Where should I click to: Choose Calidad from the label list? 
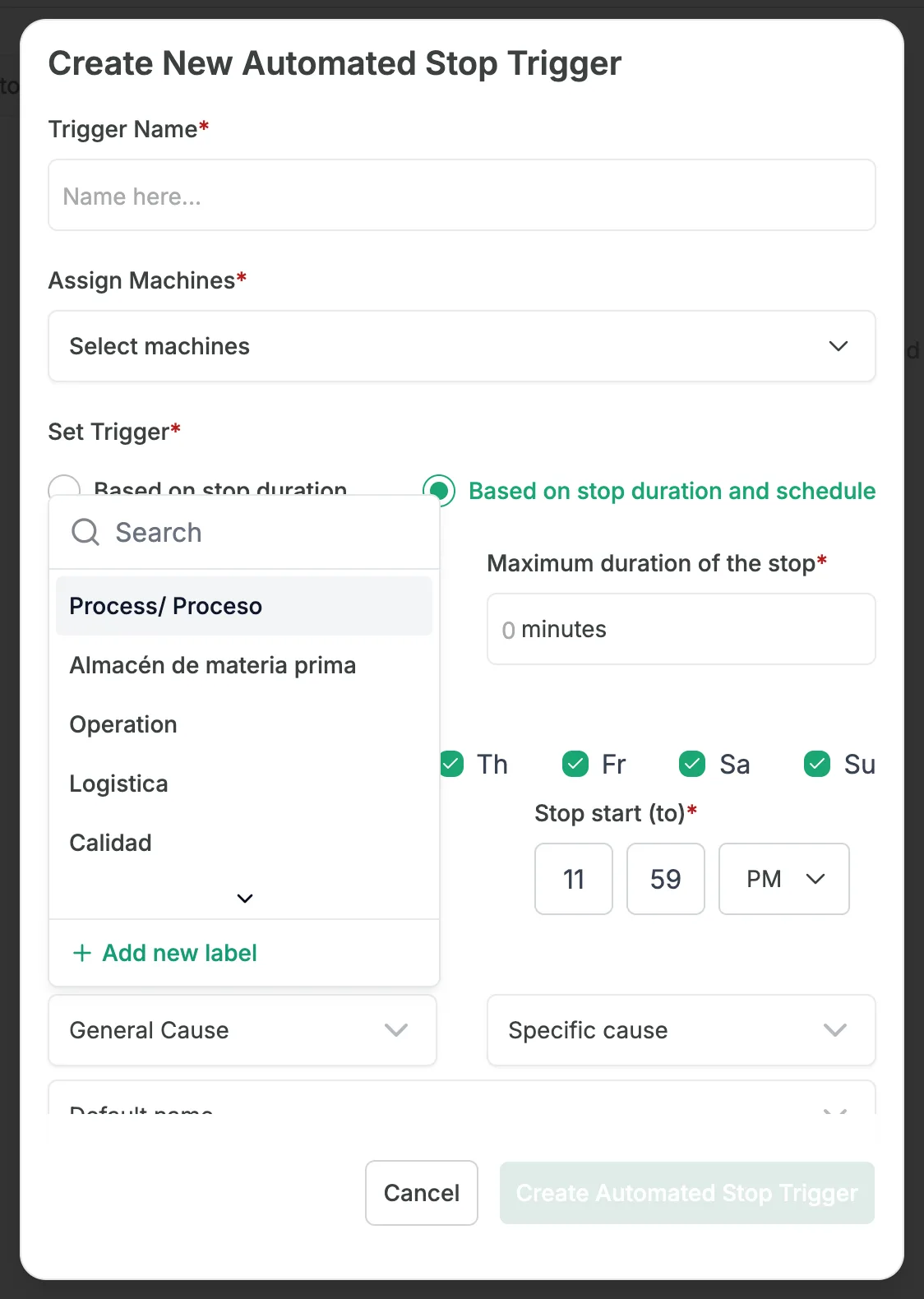[244, 843]
